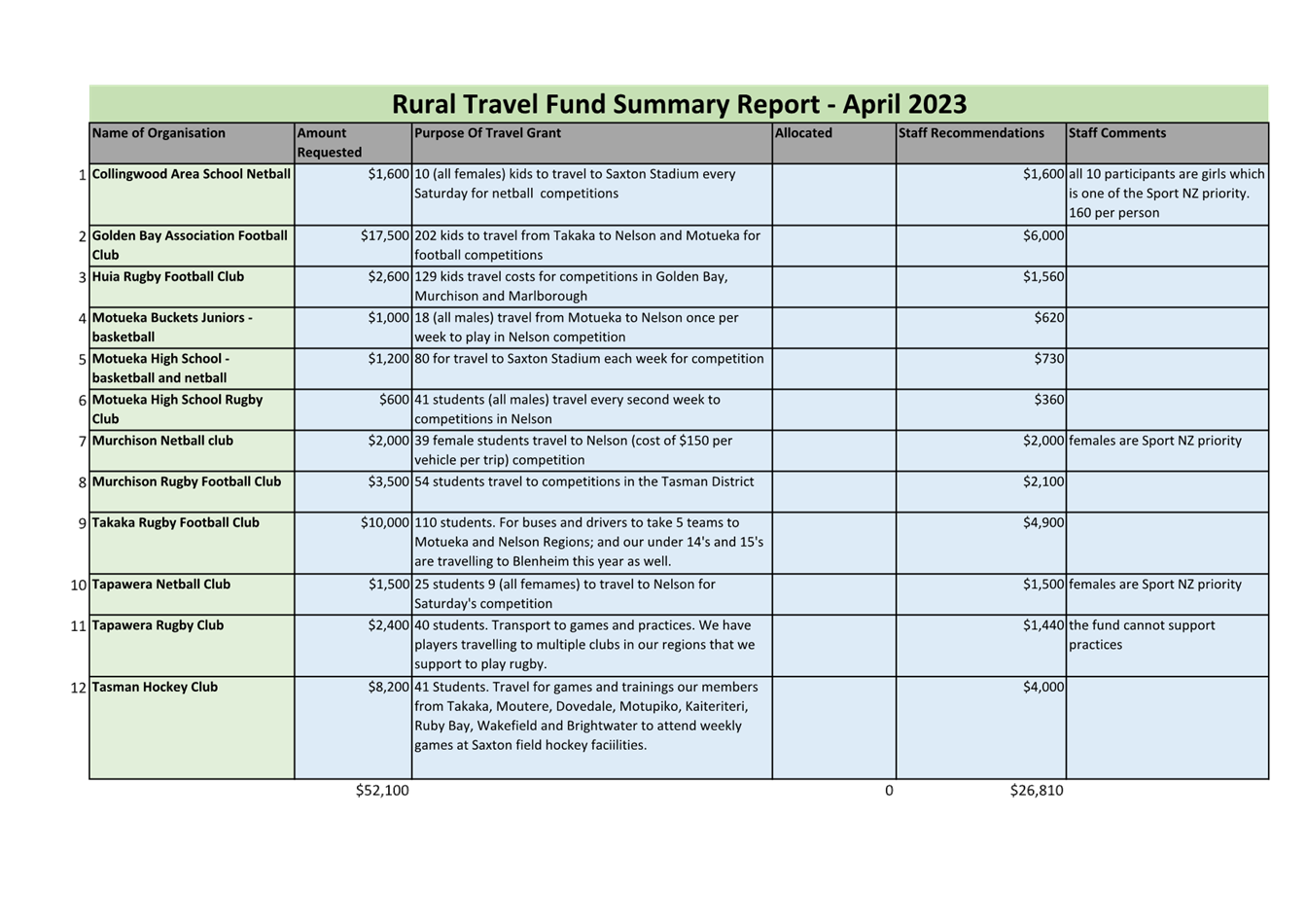Click the 'Tapawera Netball Club' cell

[x=192, y=594]
